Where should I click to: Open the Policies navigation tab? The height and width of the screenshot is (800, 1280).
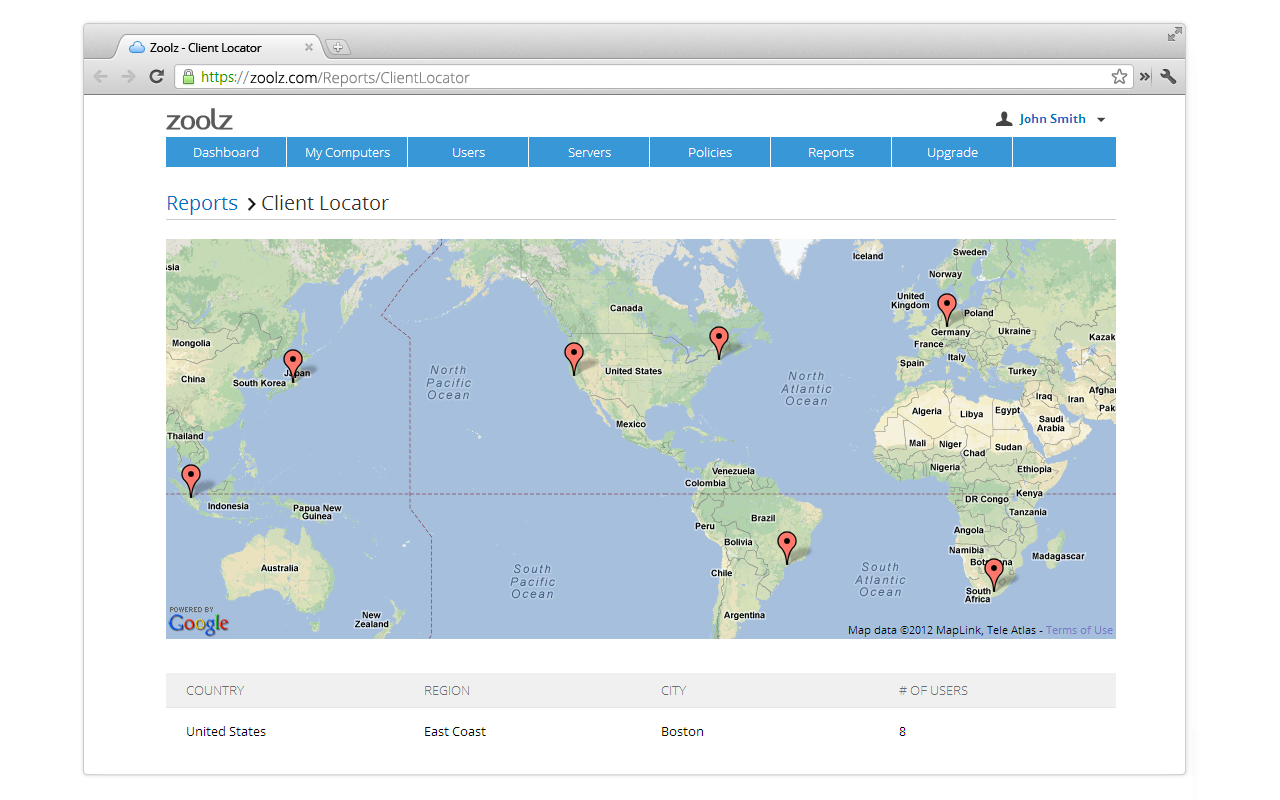[710, 153]
